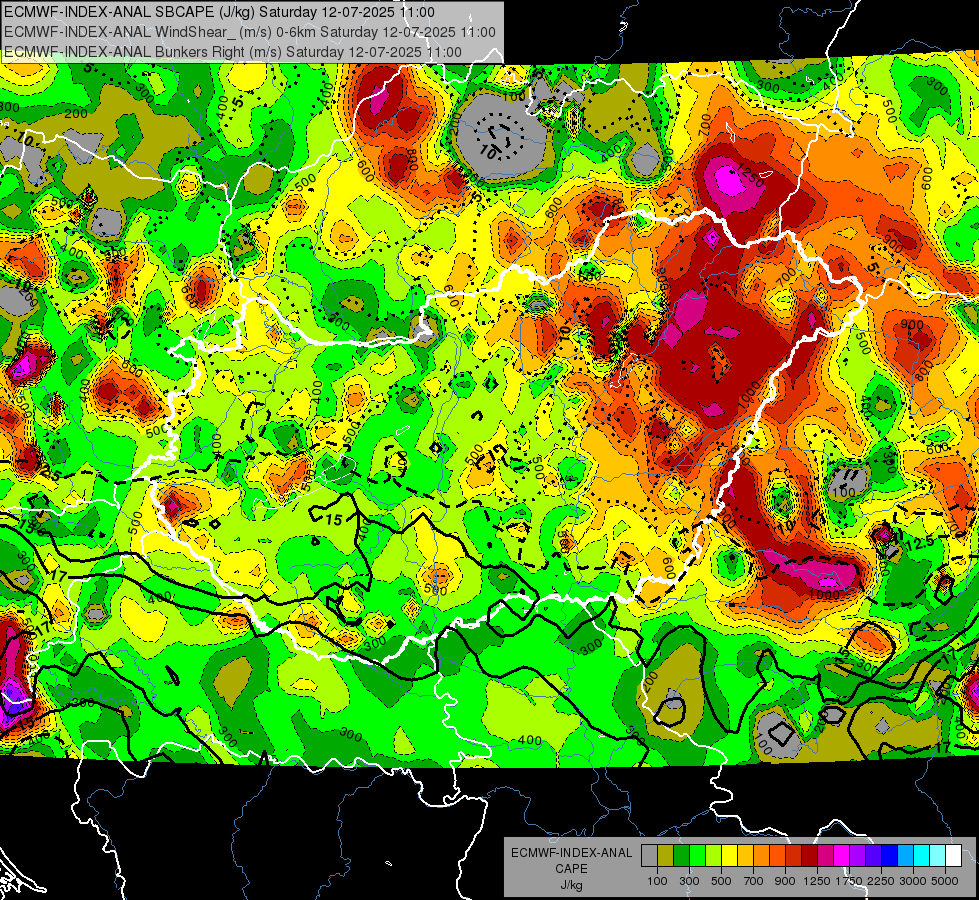Click the '12.5' contour label on map
Image resolution: width=979 pixels, height=900 pixels.
[920, 543]
